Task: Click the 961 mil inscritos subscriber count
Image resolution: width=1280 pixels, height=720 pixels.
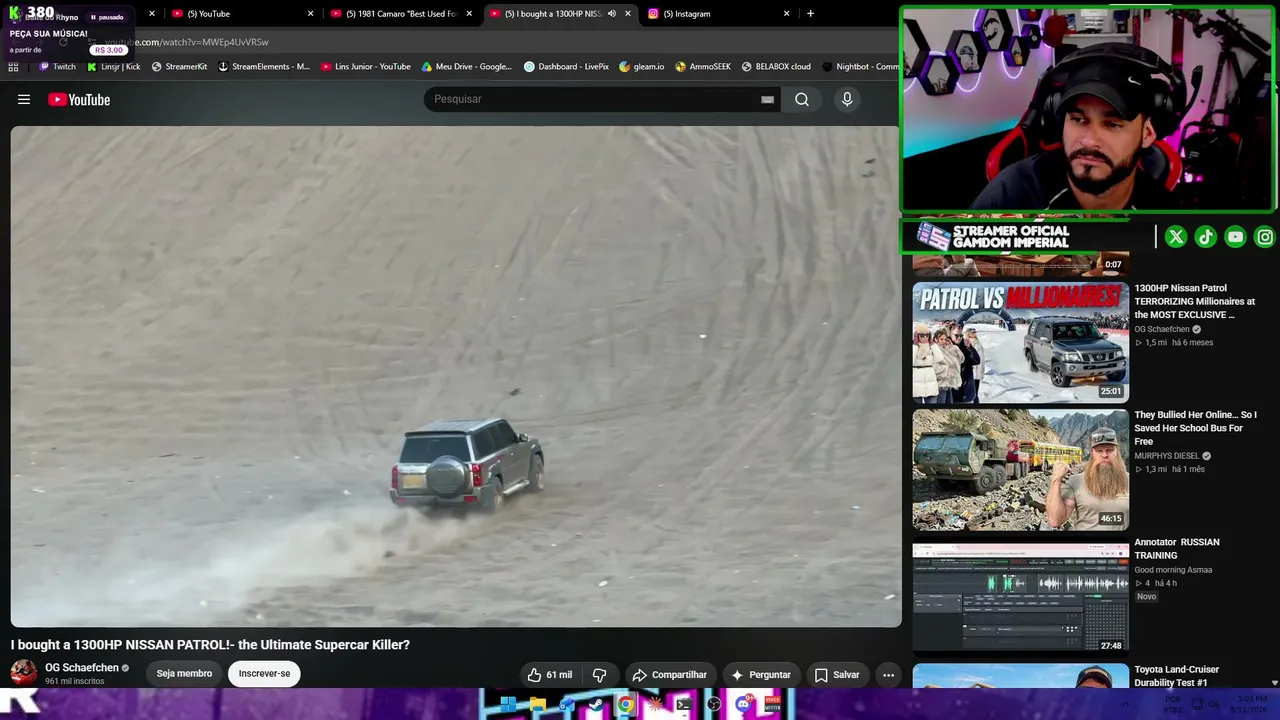Action: (x=74, y=682)
